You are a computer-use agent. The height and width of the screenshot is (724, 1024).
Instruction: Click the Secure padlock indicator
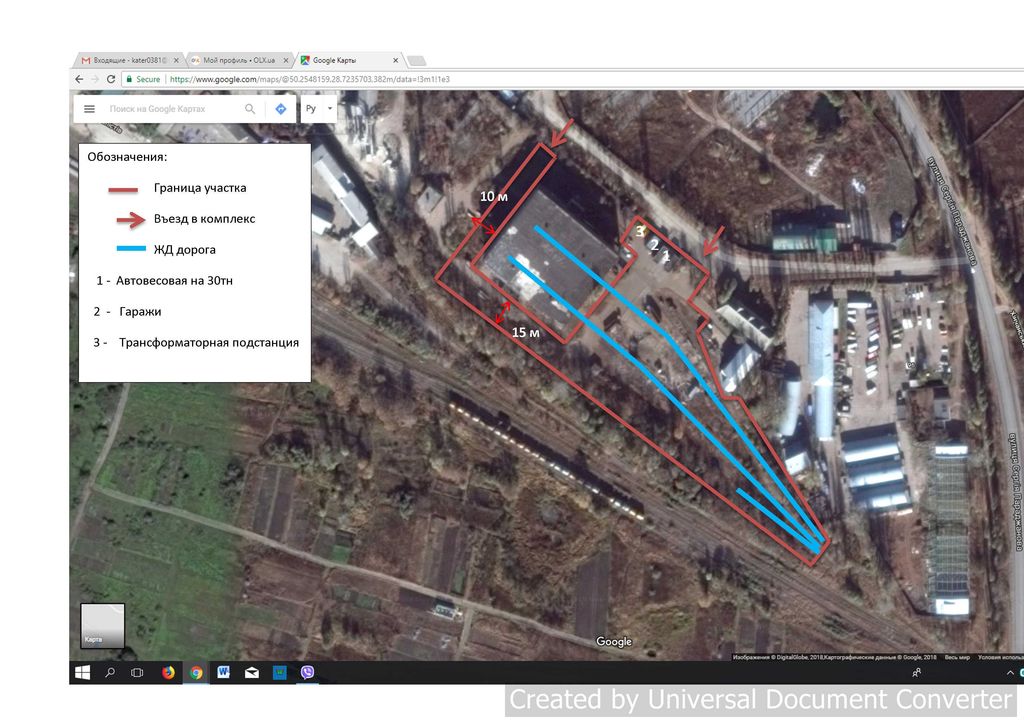click(x=143, y=79)
